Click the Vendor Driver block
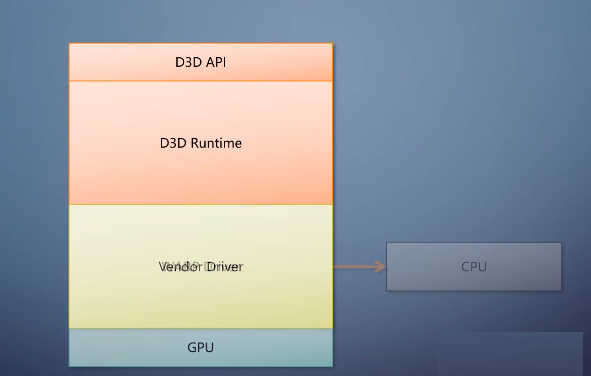This screenshot has height=376, width=591. (x=201, y=266)
